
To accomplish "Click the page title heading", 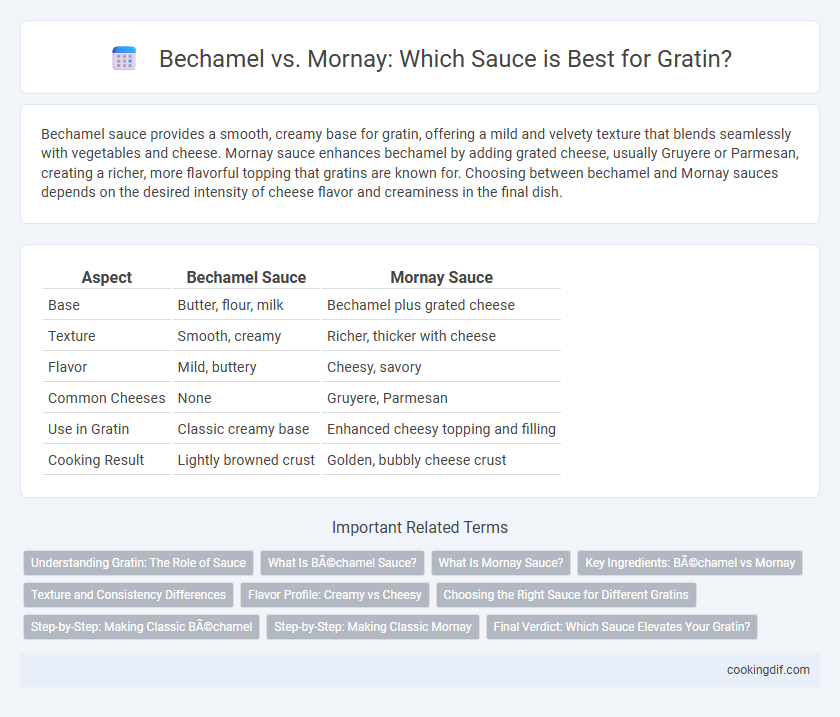I will [445, 58].
